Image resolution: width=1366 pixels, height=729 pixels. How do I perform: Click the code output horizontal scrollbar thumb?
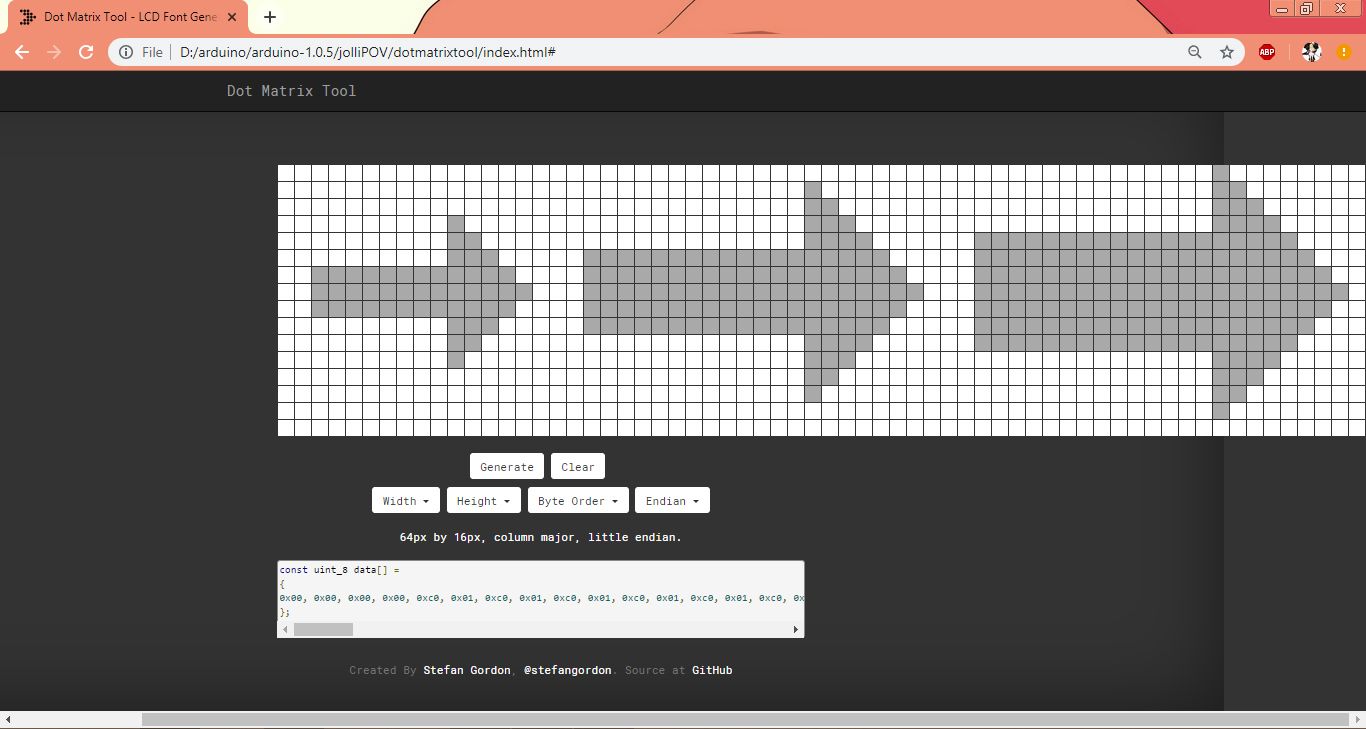pos(323,629)
